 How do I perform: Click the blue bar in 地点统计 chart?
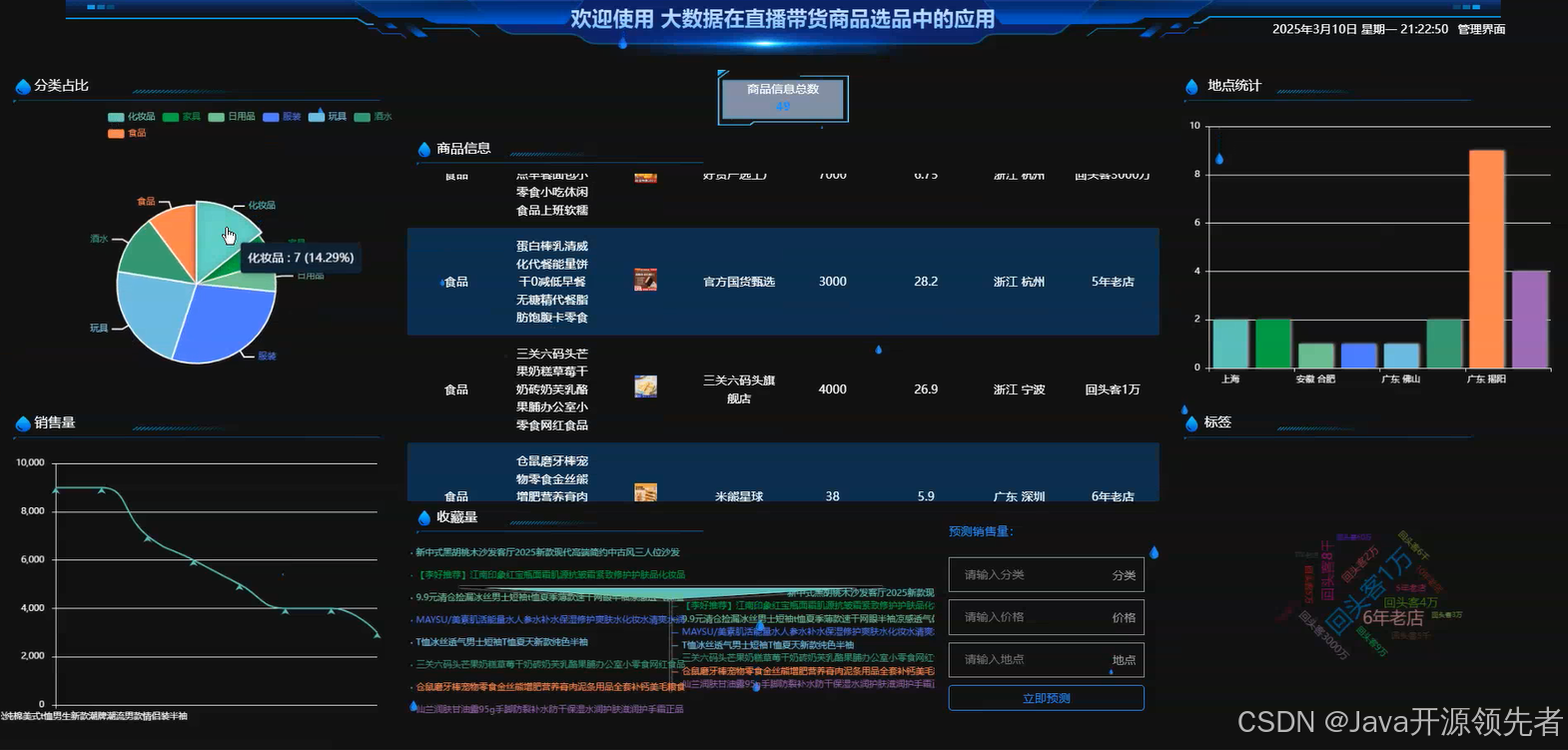tap(1358, 356)
